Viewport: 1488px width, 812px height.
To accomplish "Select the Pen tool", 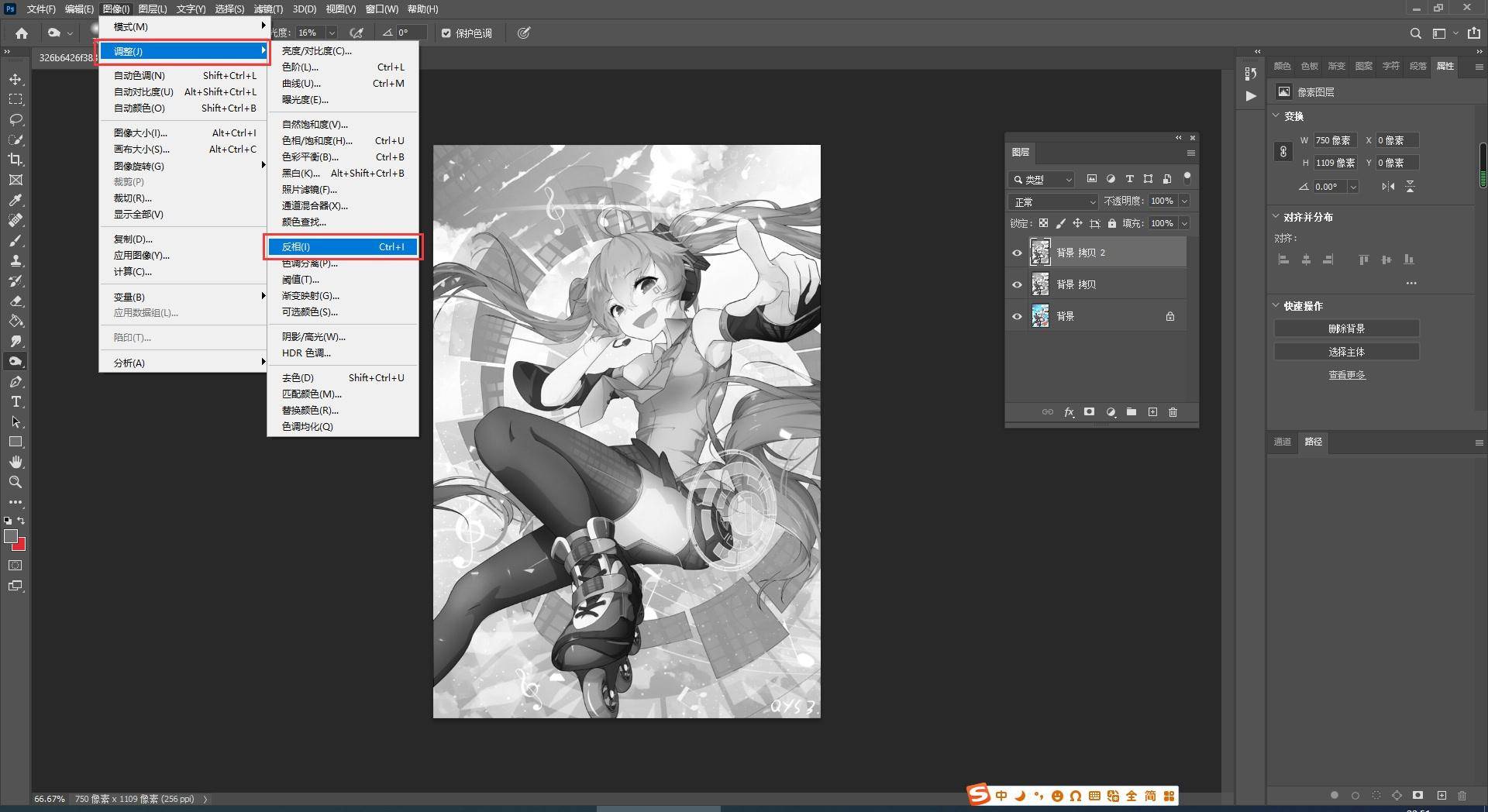I will click(15, 381).
